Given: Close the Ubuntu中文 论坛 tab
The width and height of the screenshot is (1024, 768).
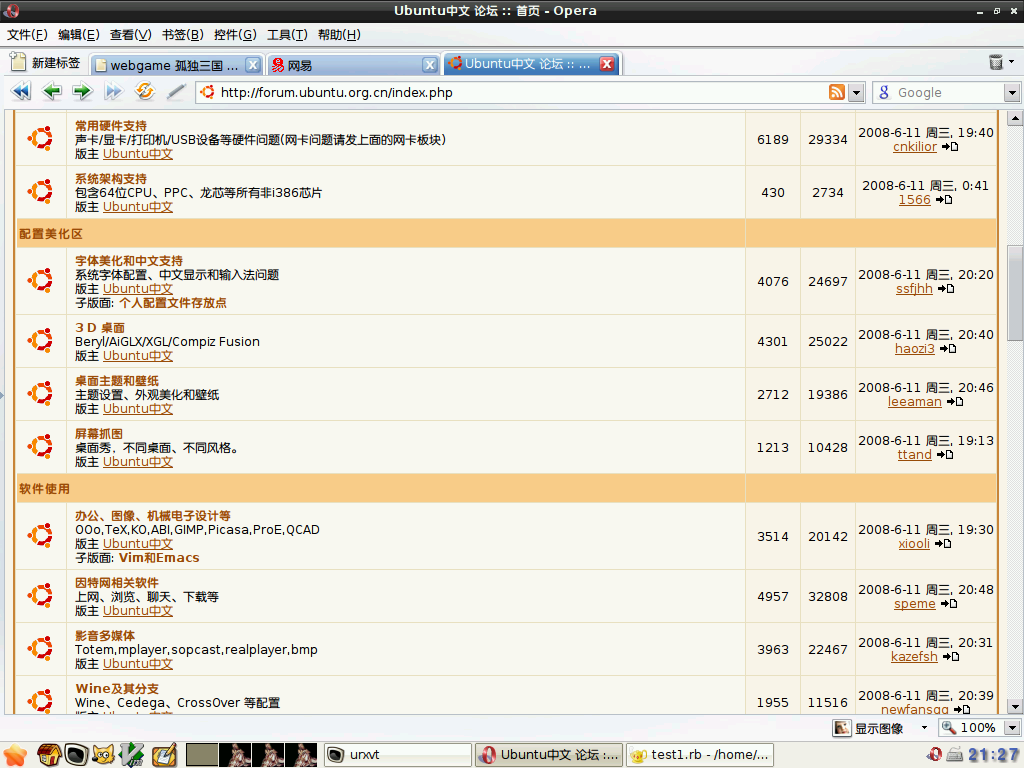Looking at the screenshot, I should point(607,63).
